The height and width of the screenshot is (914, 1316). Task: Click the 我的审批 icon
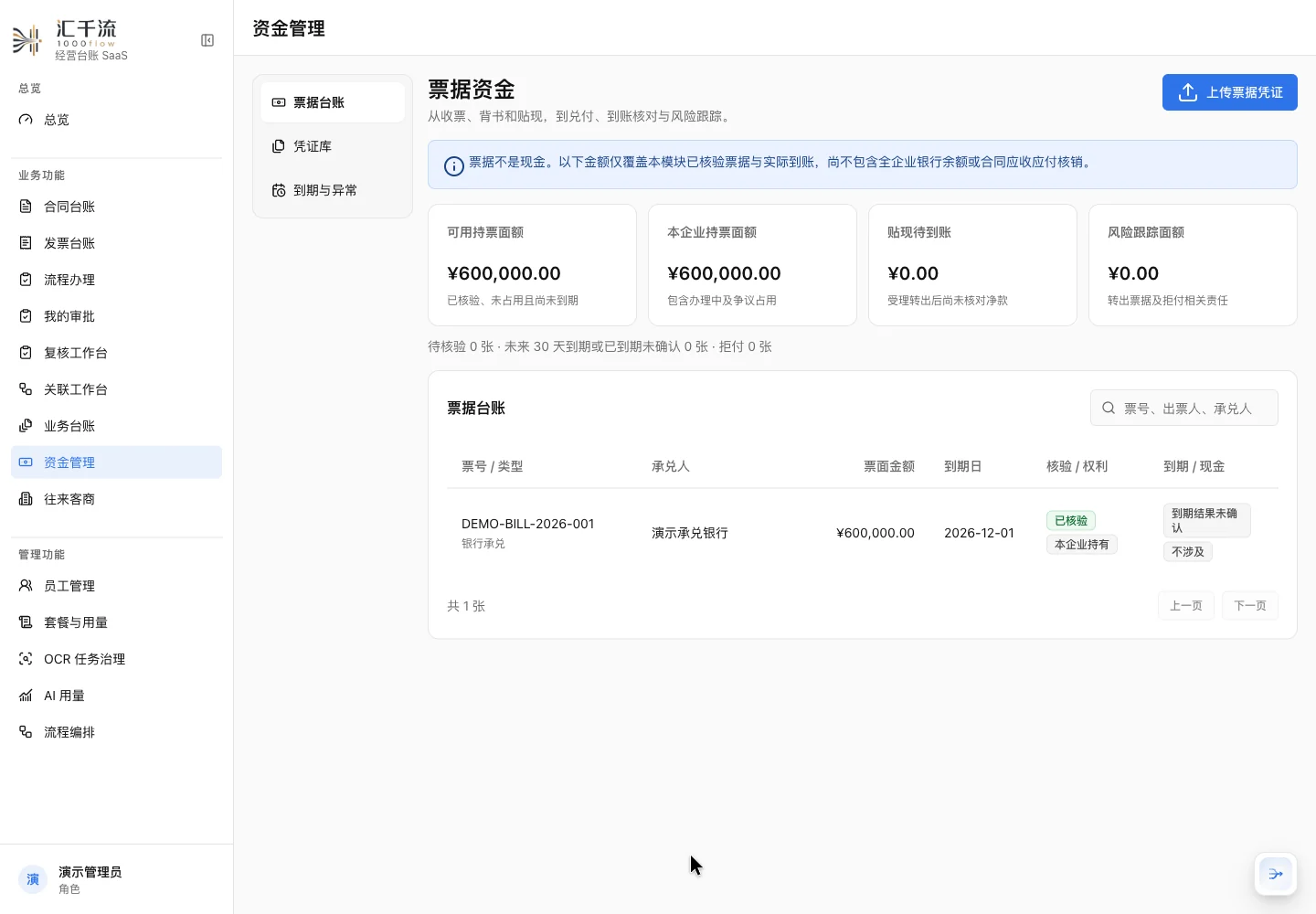tap(26, 316)
